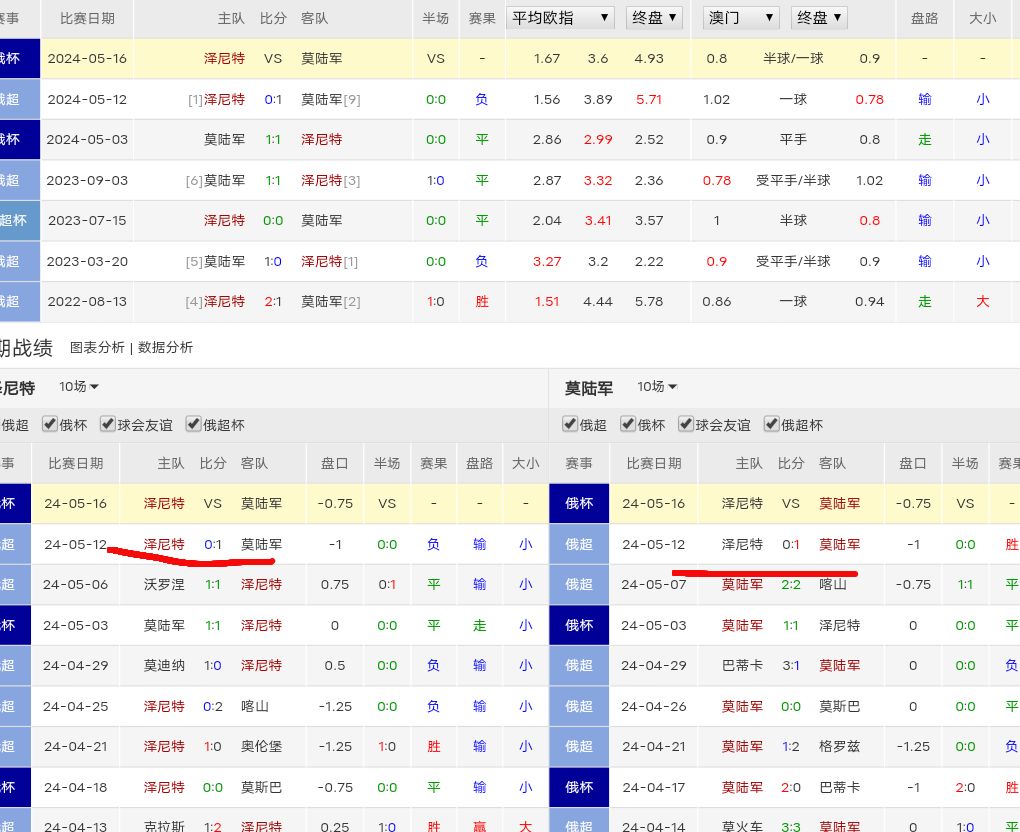Expand 终盘 dropdown beside 澳门

point(819,18)
